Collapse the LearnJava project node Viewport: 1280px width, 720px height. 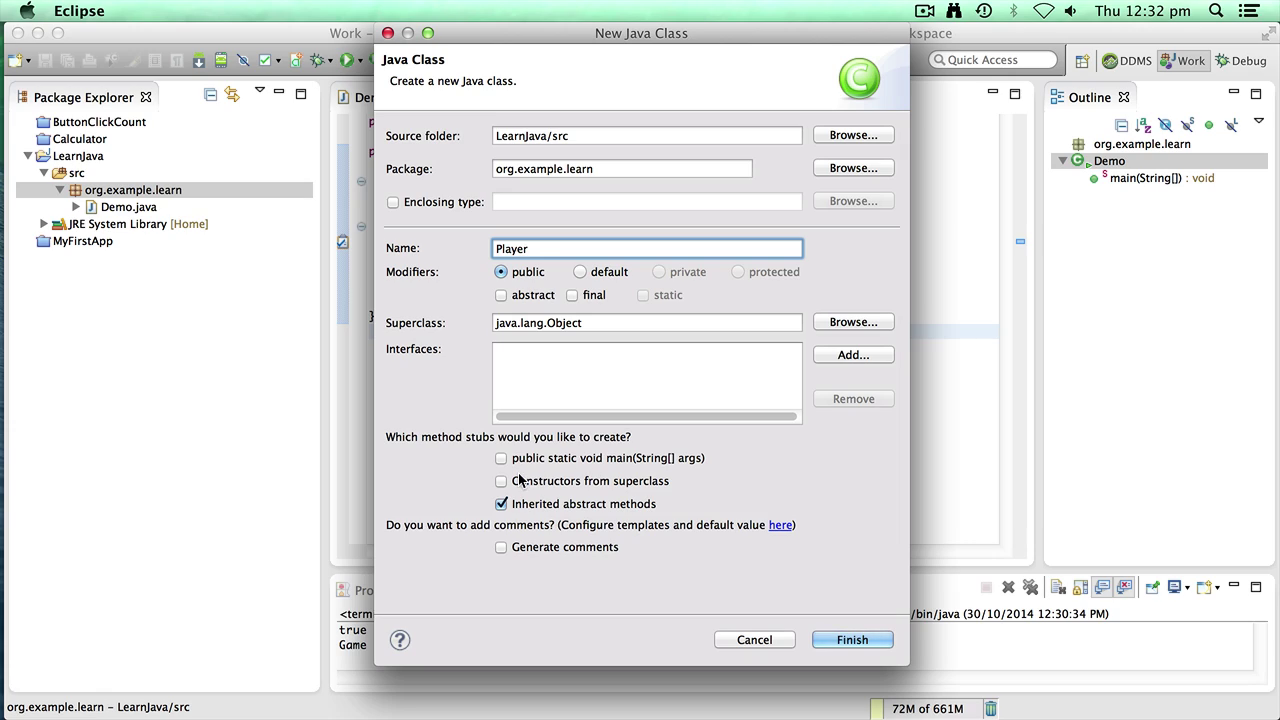[28, 156]
